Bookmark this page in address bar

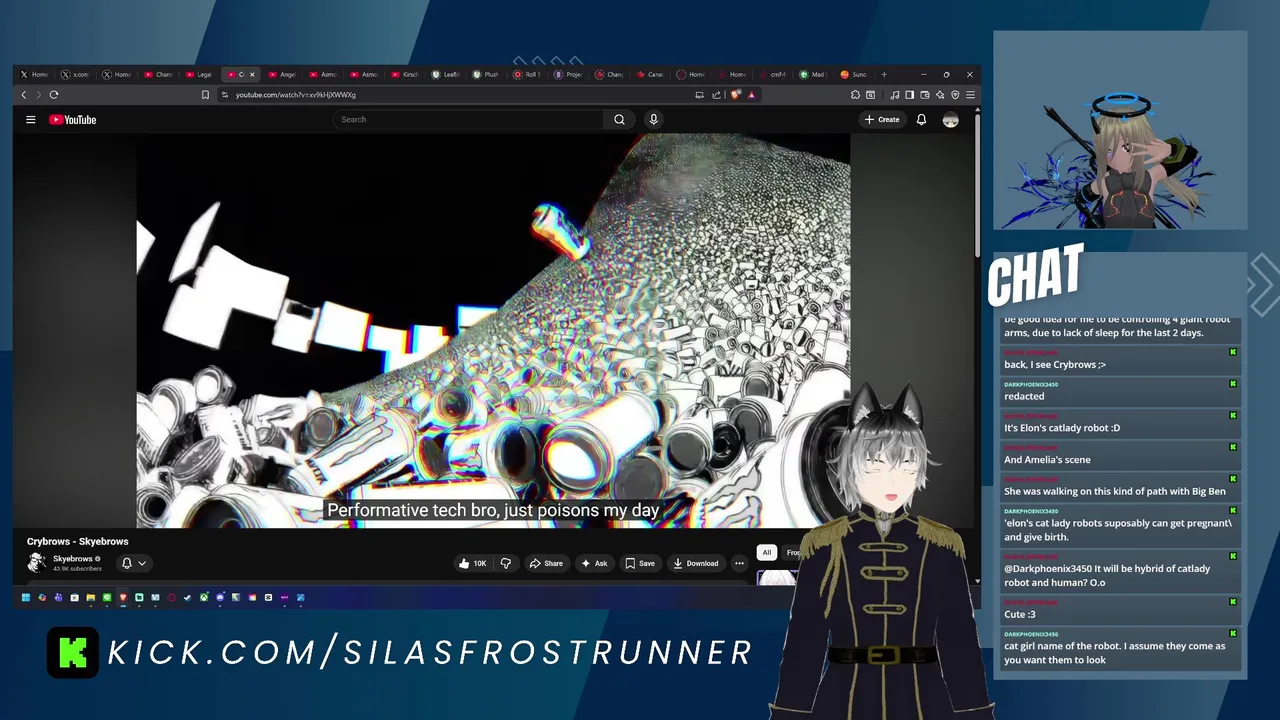205,94
